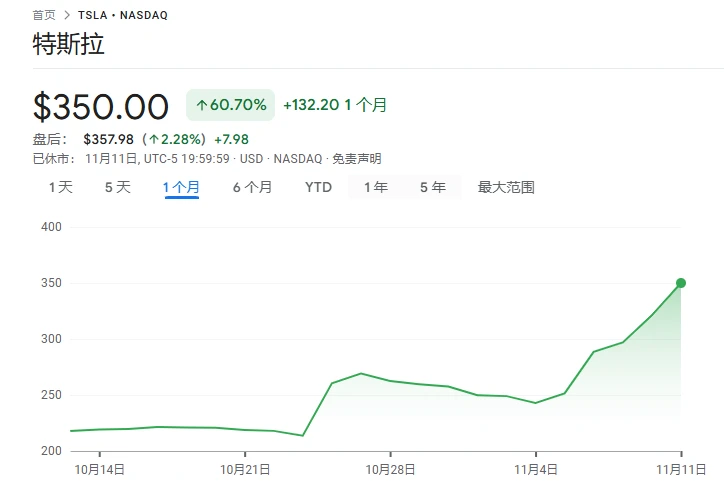Viewport: 724px width, 493px height.
Task: Click the 首页 breadcrumb link
Action: coord(44,15)
